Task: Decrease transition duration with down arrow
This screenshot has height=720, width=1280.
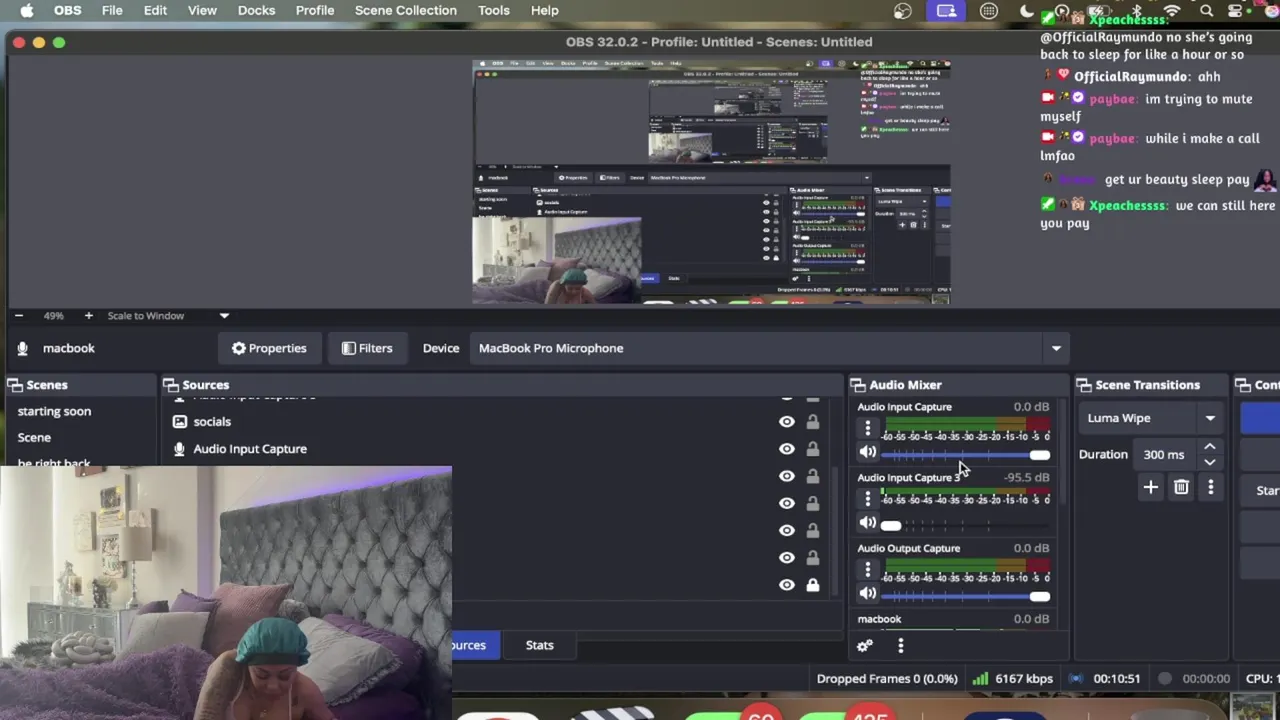Action: tap(1209, 461)
